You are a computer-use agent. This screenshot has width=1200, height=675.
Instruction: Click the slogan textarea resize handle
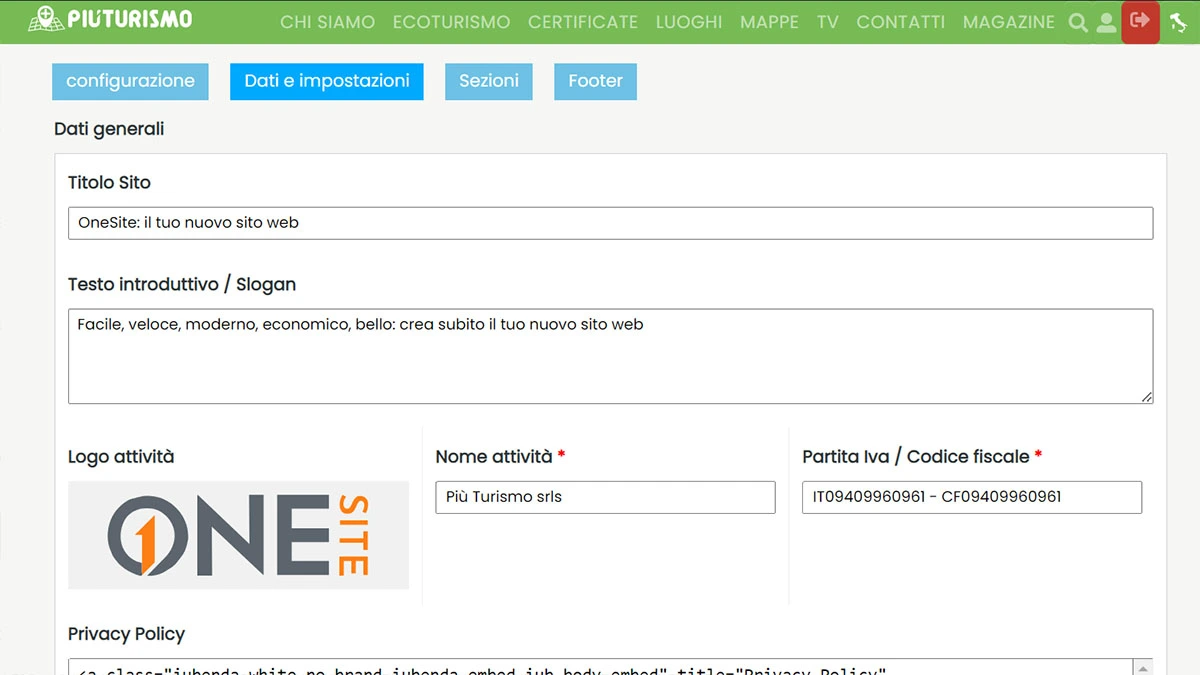(1146, 397)
